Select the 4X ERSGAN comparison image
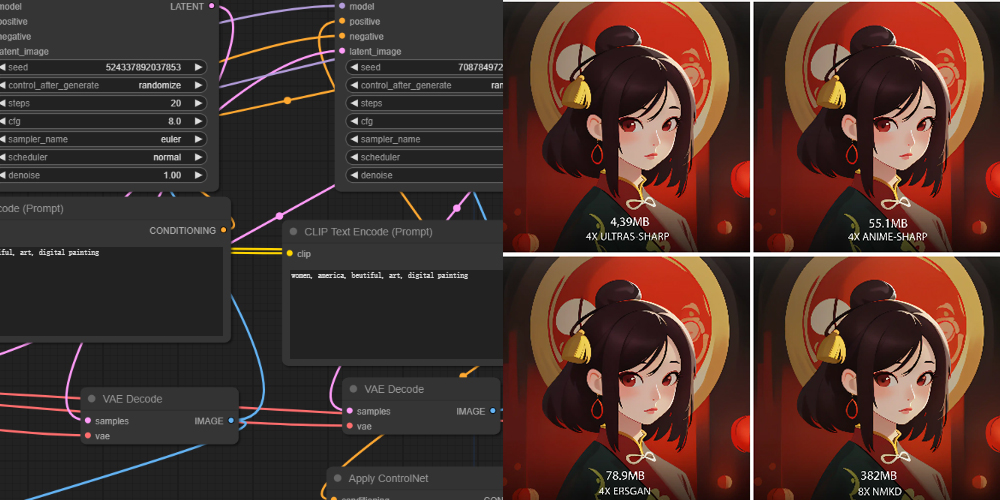The height and width of the screenshot is (500, 1000). [626, 378]
